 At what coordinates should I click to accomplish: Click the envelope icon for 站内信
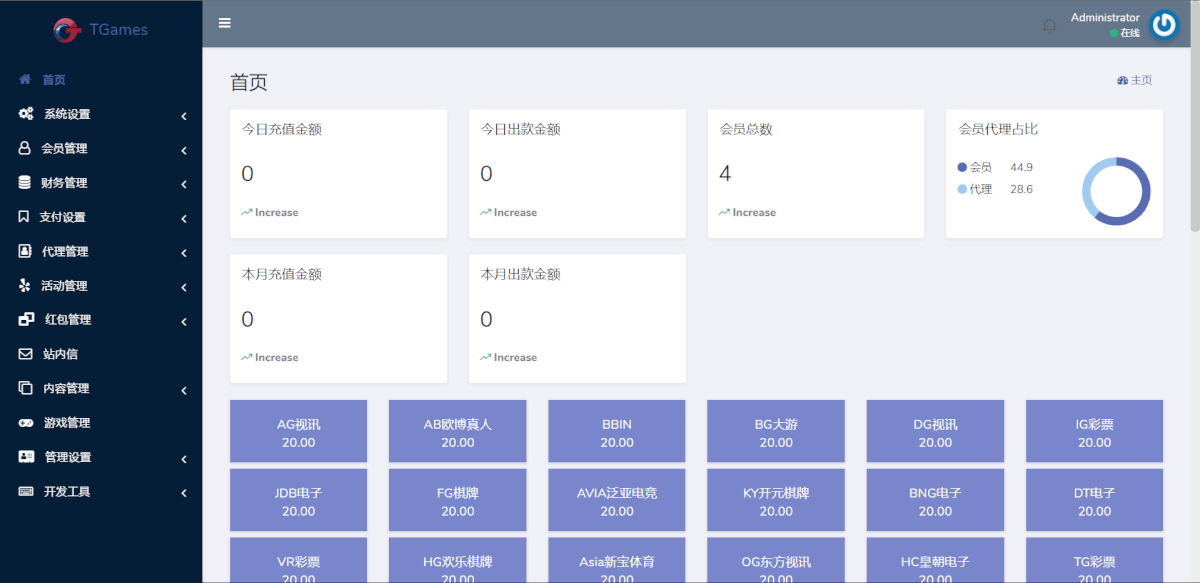coord(25,354)
